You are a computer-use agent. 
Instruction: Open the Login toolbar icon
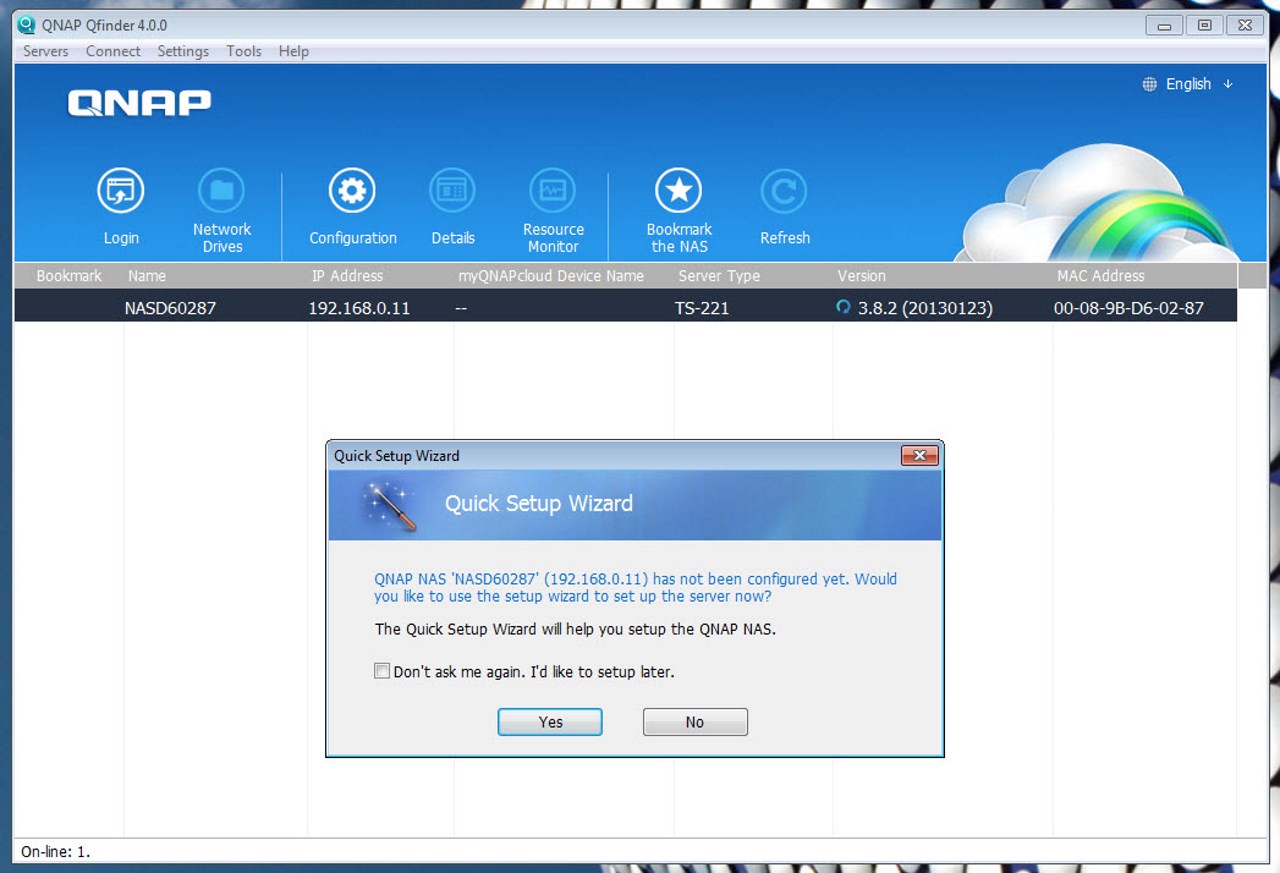(x=121, y=191)
